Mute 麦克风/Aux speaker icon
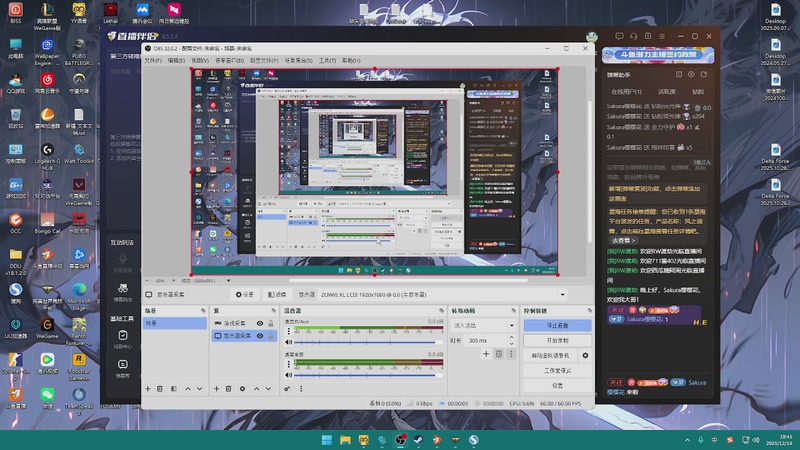The image size is (800, 450). tap(288, 342)
